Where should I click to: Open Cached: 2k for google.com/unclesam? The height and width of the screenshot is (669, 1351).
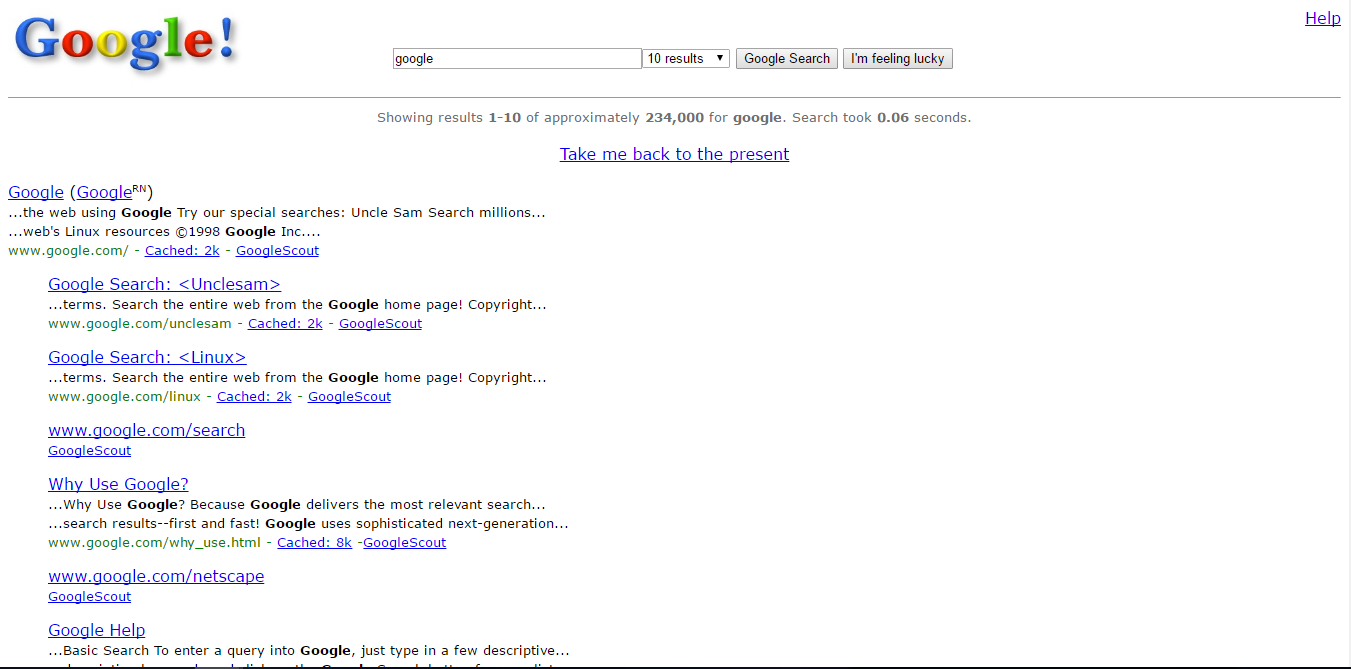click(285, 324)
